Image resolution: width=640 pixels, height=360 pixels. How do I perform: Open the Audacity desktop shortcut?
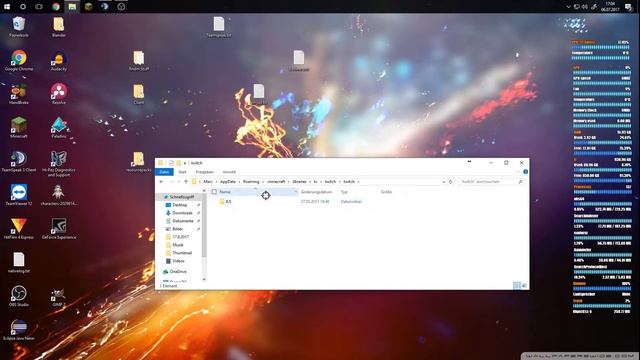coord(59,61)
